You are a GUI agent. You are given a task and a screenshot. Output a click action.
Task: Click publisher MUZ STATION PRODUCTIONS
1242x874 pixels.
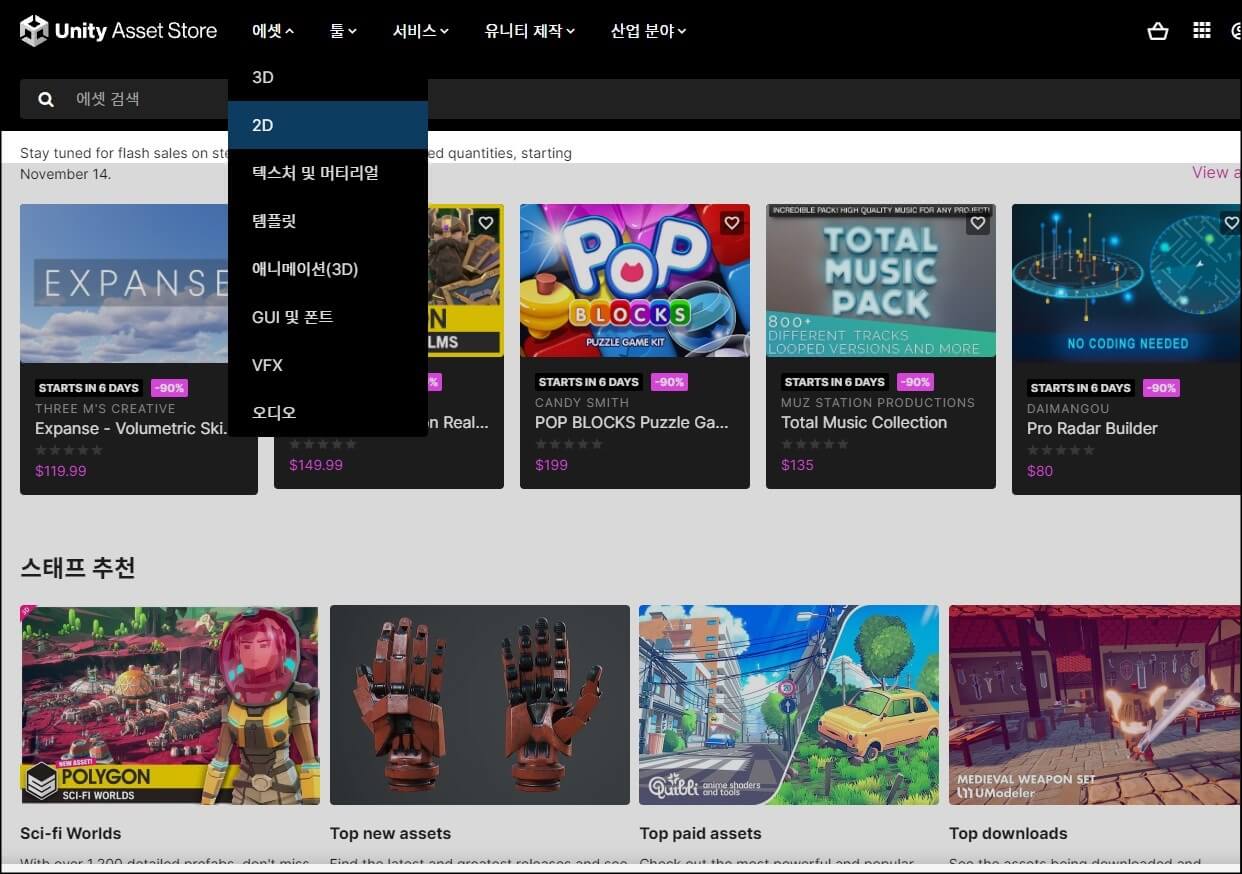point(878,402)
